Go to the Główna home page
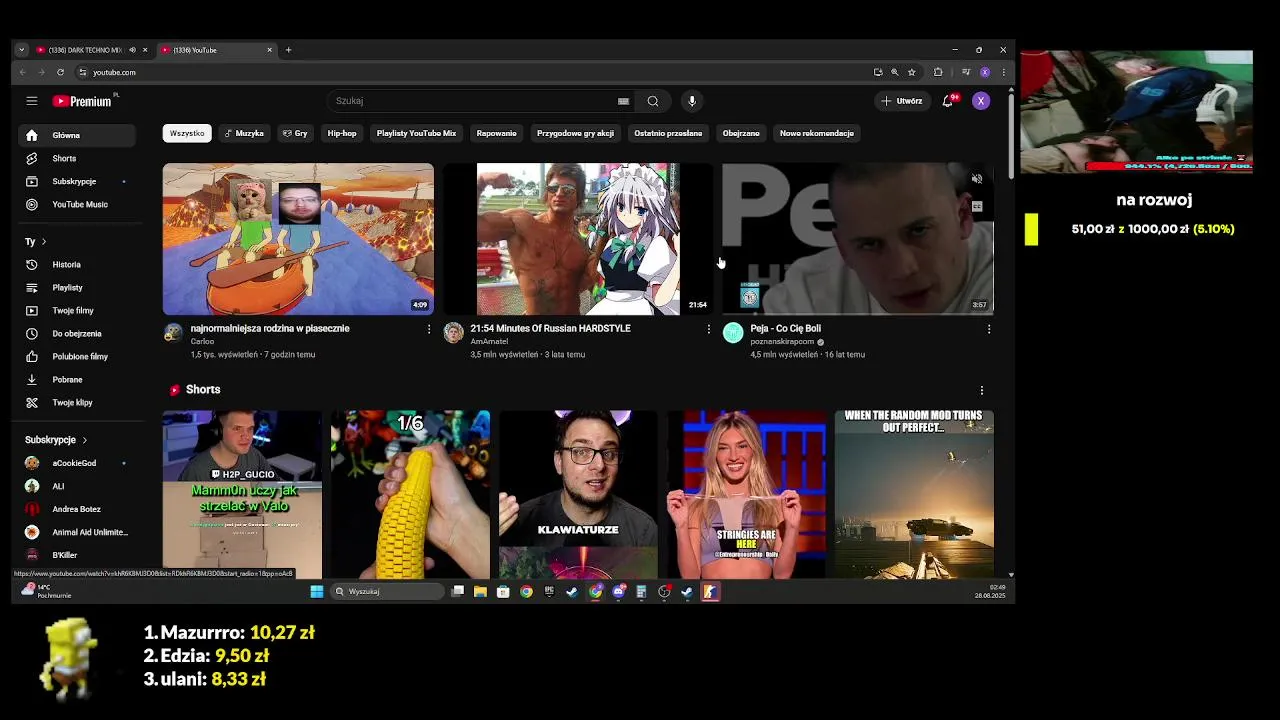Image resolution: width=1280 pixels, height=720 pixels. (78, 135)
